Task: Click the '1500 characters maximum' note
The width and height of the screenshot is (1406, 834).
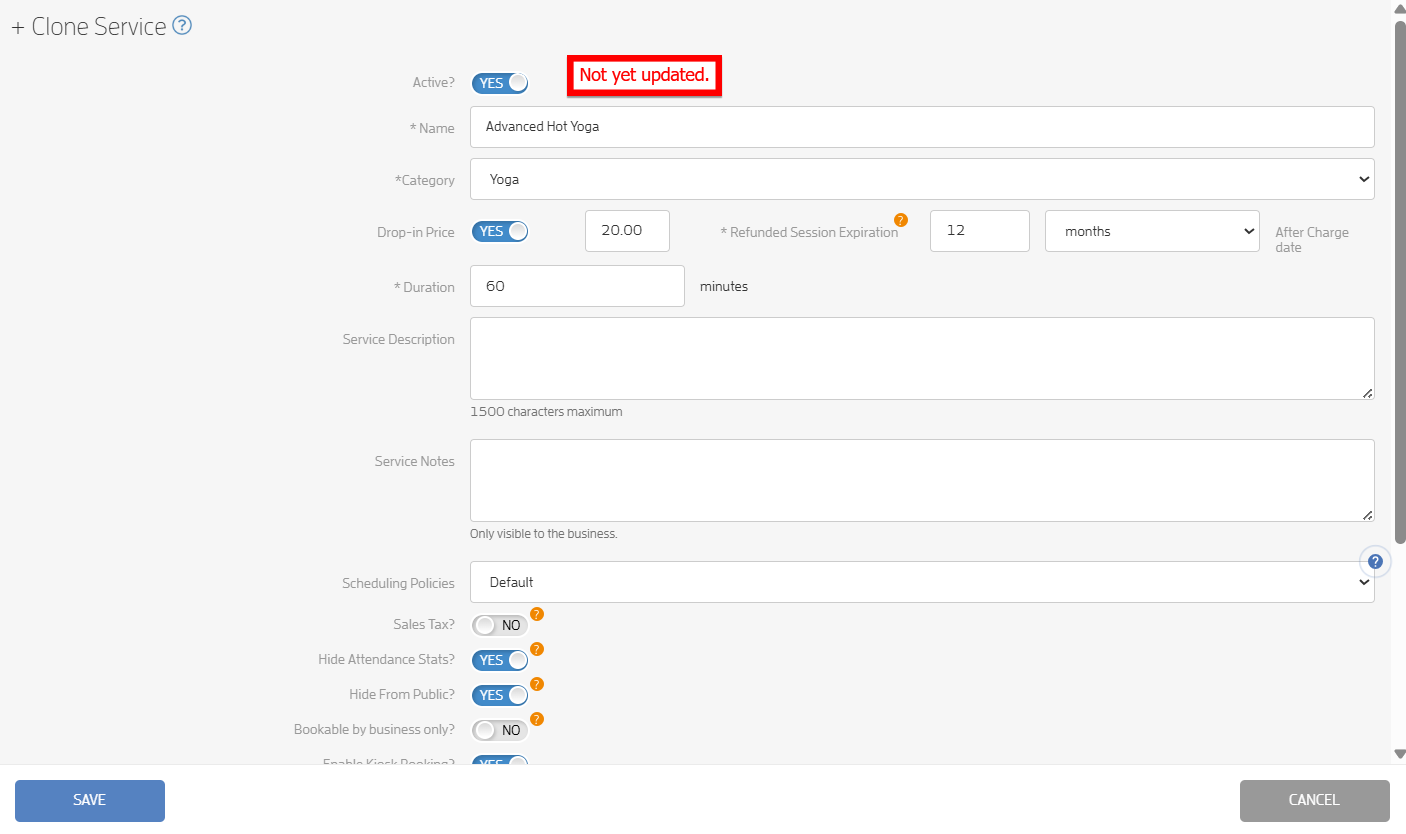Action: [546, 412]
